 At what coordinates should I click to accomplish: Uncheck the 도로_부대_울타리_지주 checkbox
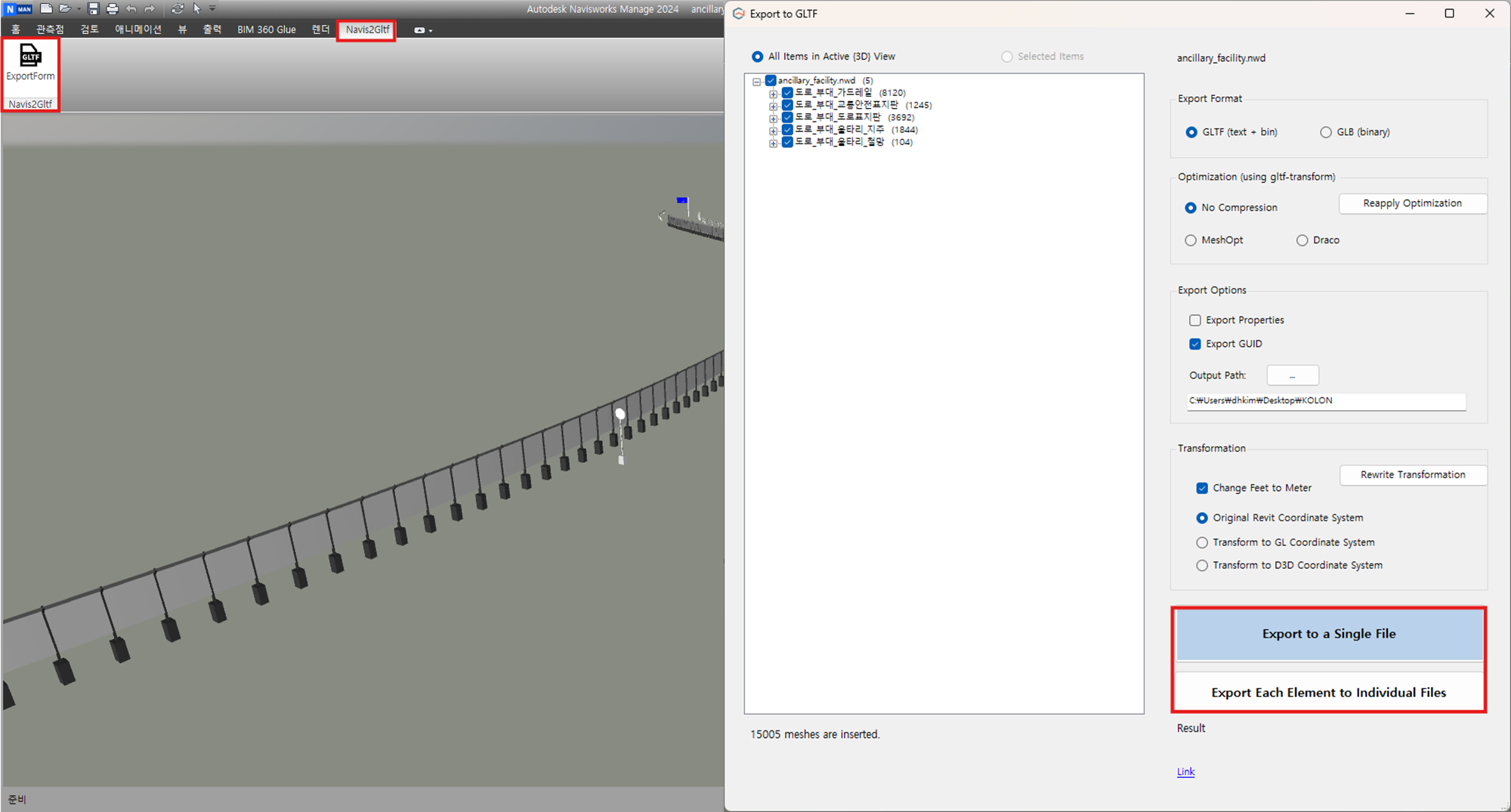tap(787, 129)
